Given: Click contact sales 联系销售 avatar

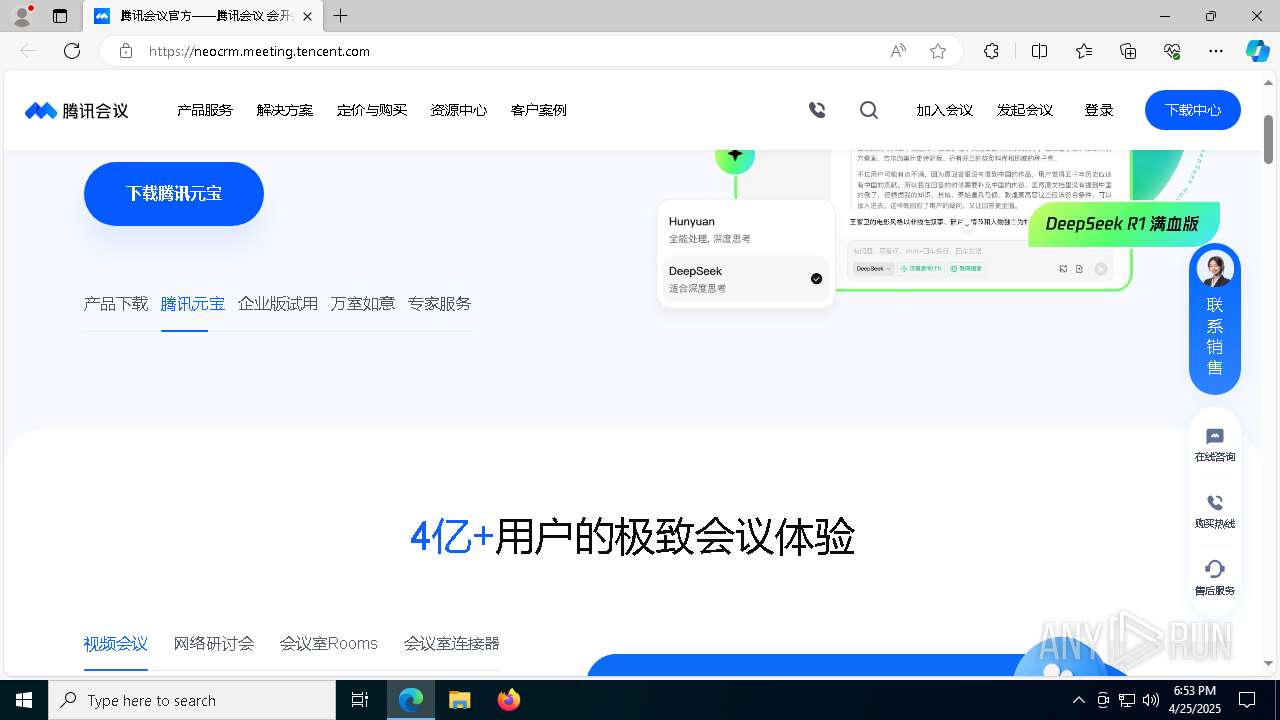Looking at the screenshot, I should point(1215,270).
